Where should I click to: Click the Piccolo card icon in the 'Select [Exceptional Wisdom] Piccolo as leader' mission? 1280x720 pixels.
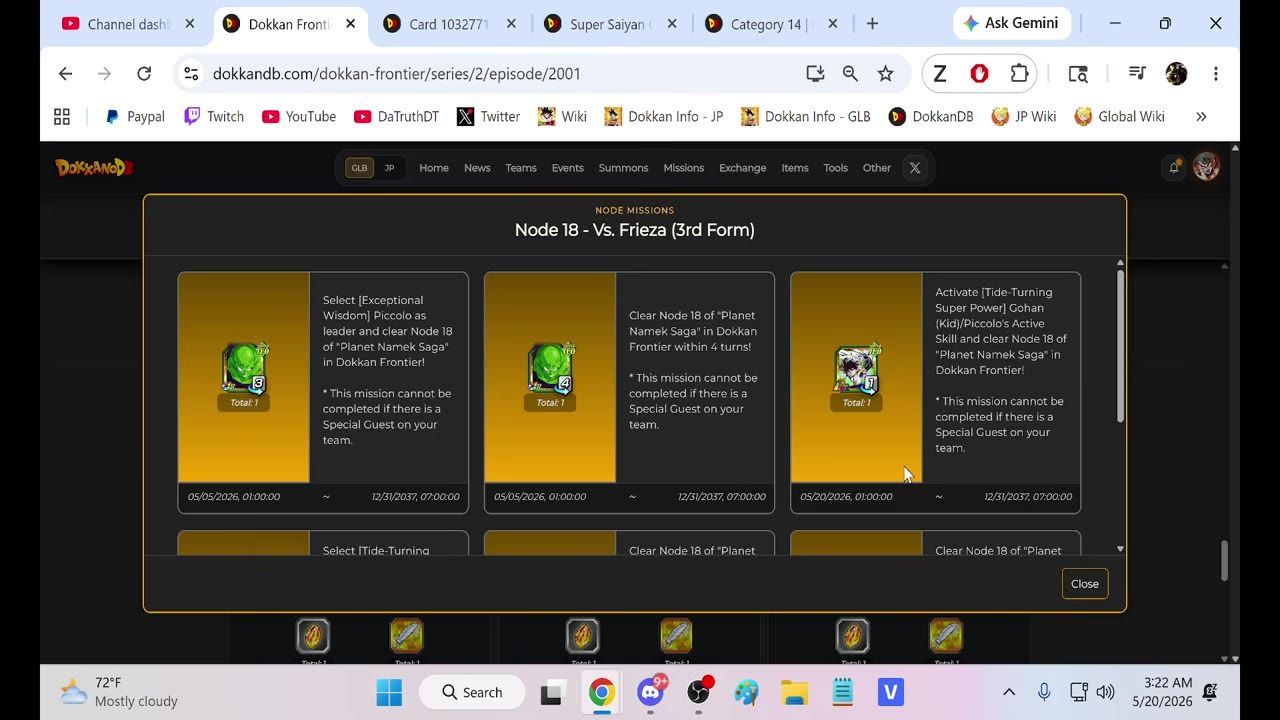coord(244,368)
